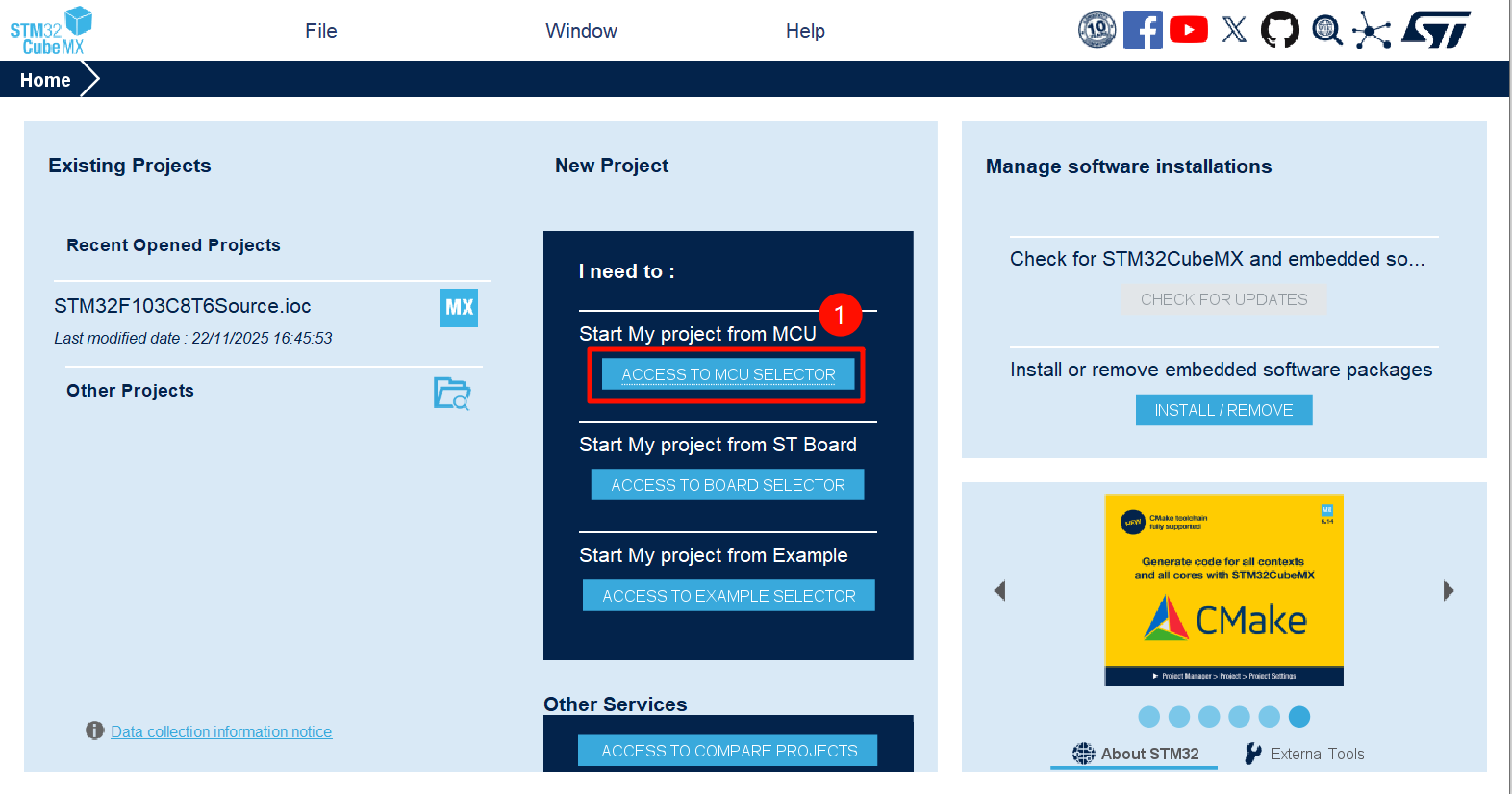Click the 'Other Services' heading
The height and width of the screenshot is (794, 1512).
pyautogui.click(x=616, y=704)
